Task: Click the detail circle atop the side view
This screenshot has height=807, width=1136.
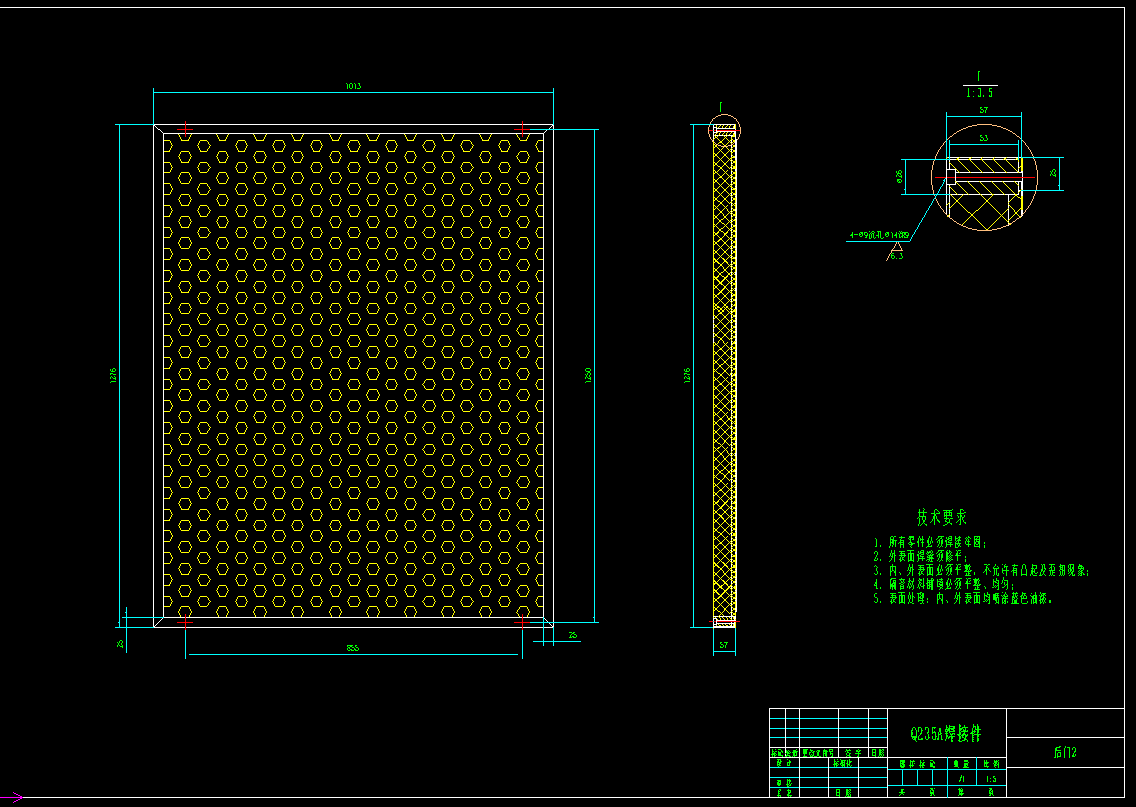Action: click(724, 130)
